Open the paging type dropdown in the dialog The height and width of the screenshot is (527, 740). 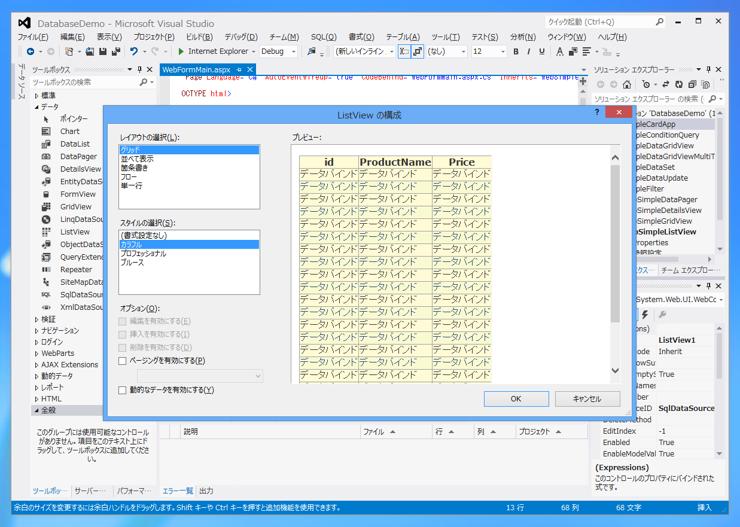point(200,376)
